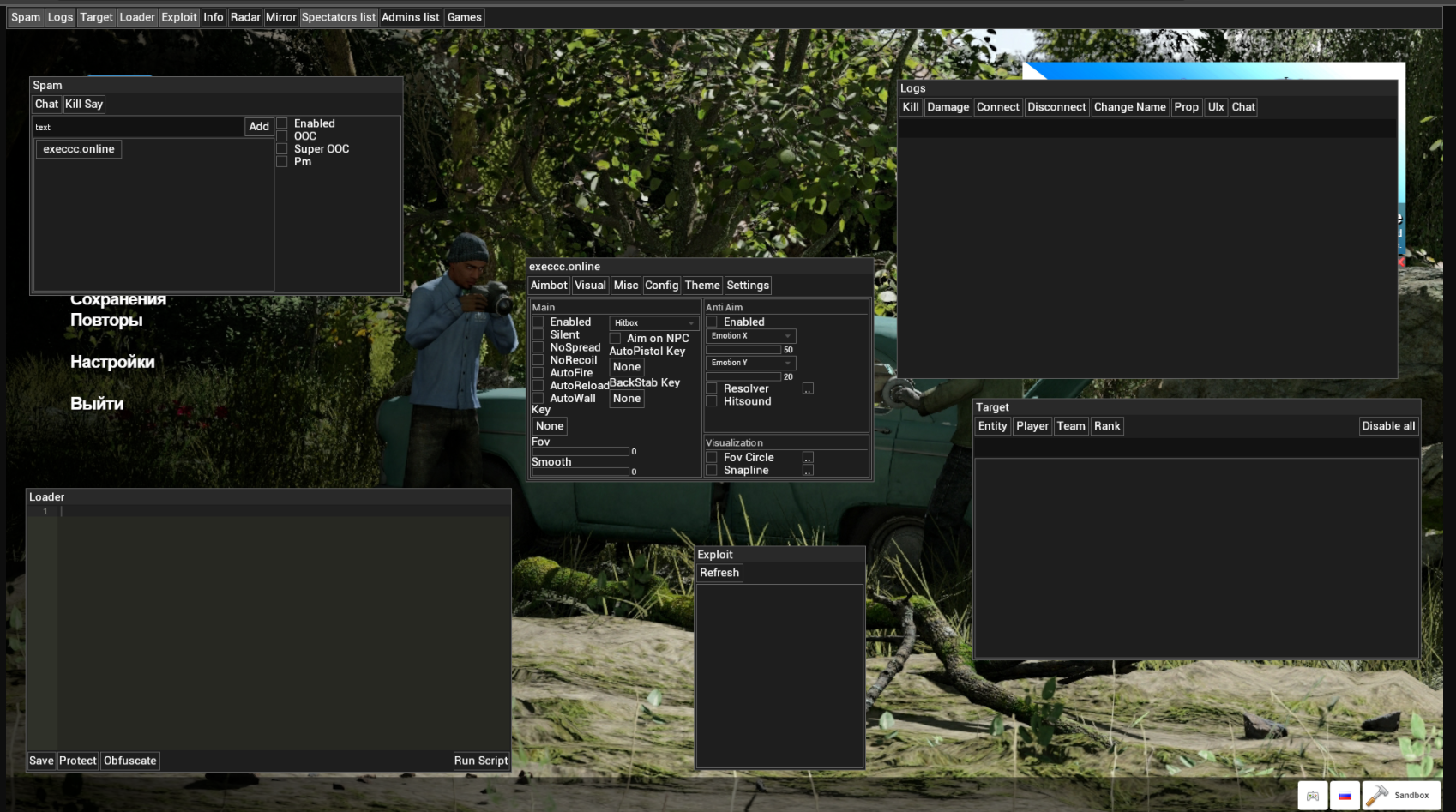The height and width of the screenshot is (812, 1456).
Task: Open the Fov Circle color settings
Action: pos(807,457)
